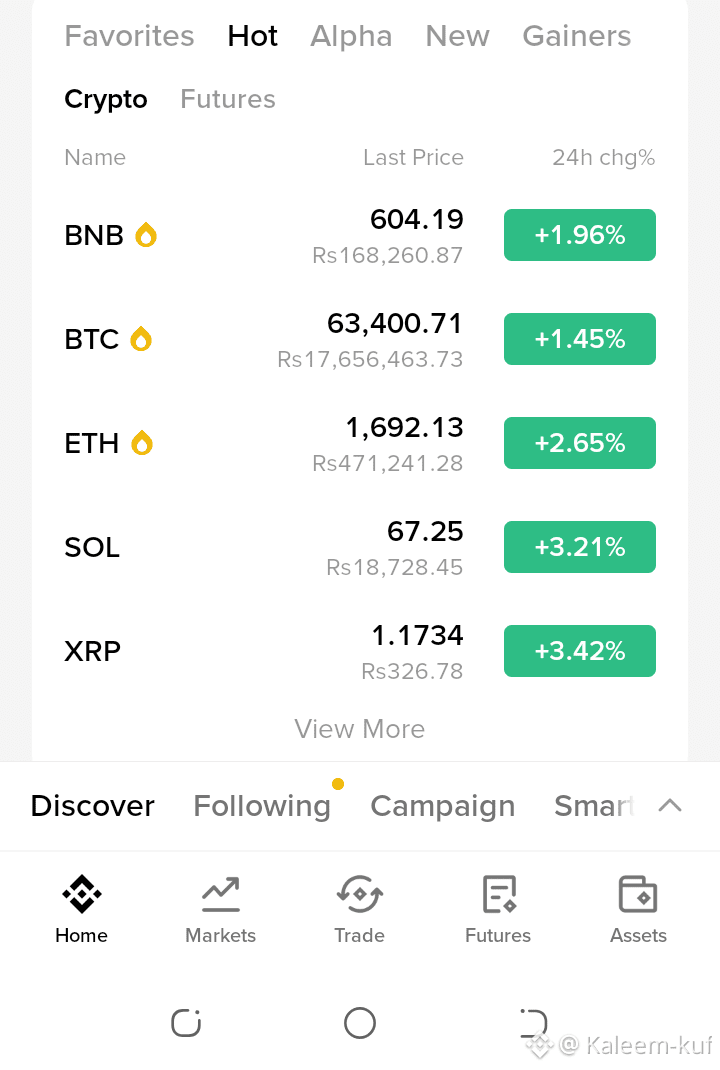Open the Assets wallet icon
Image resolution: width=720 pixels, height=1070 pixels.
[x=638, y=894]
